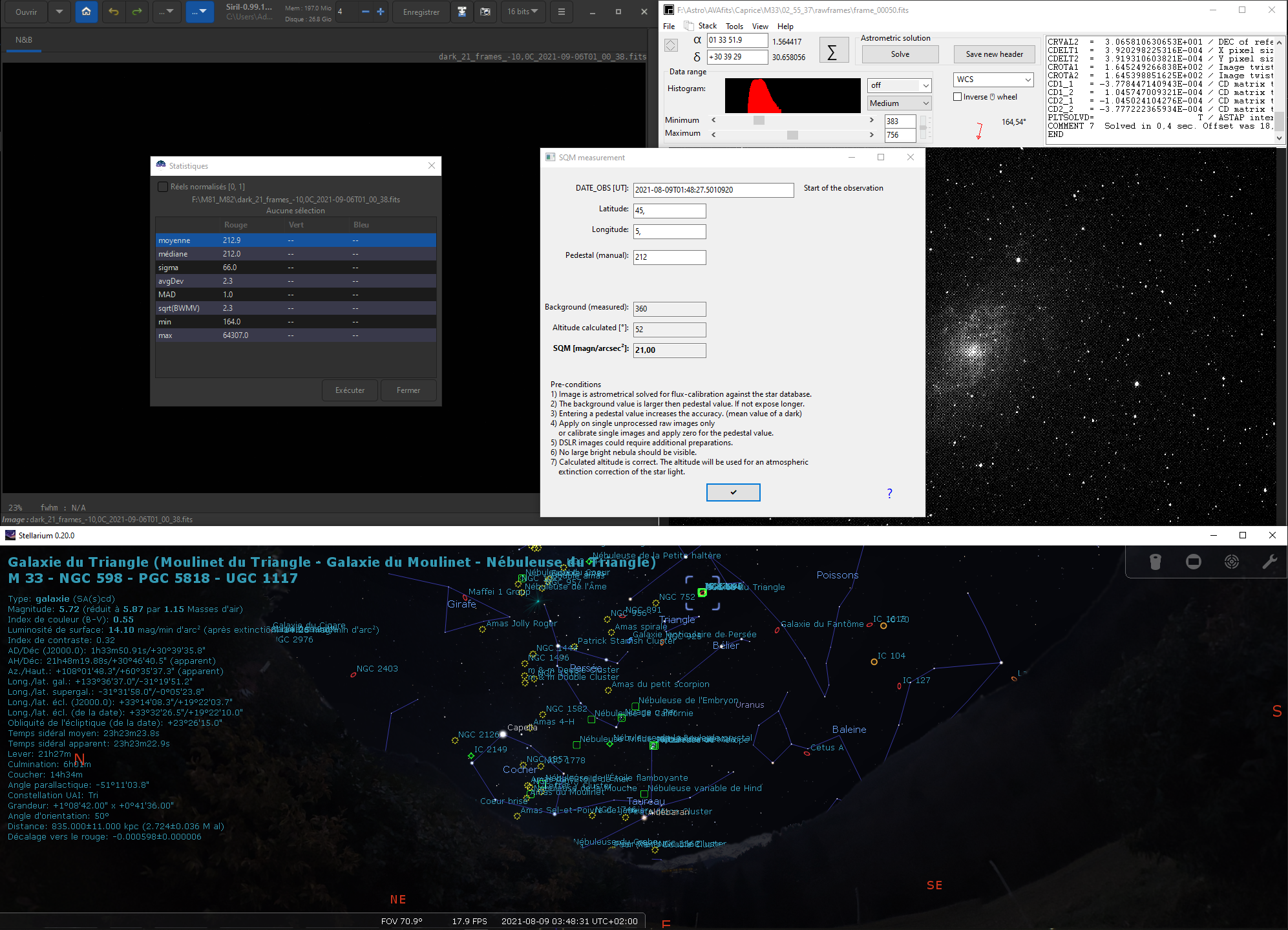Open the WCS dropdown in ASTAP
The width and height of the screenshot is (1288, 930).
coord(994,79)
